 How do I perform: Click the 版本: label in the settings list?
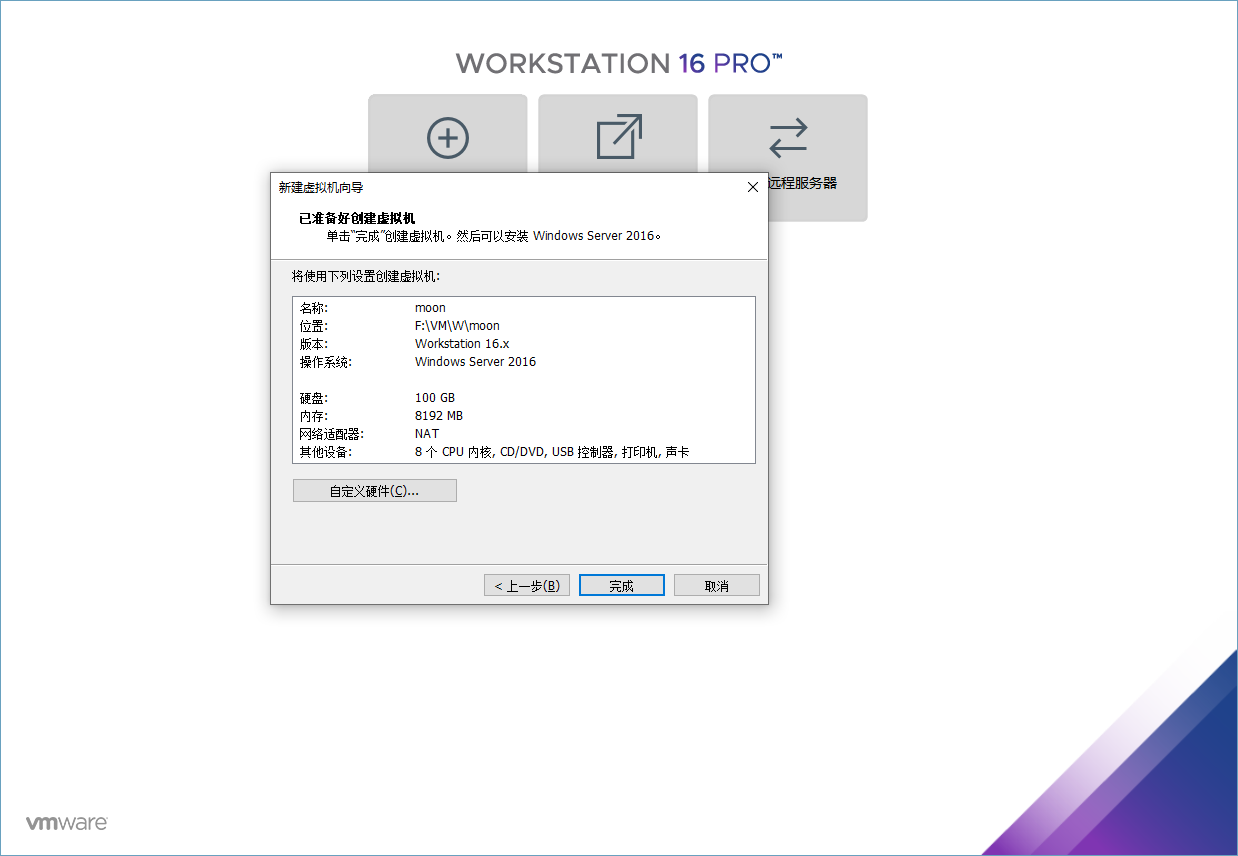point(314,344)
